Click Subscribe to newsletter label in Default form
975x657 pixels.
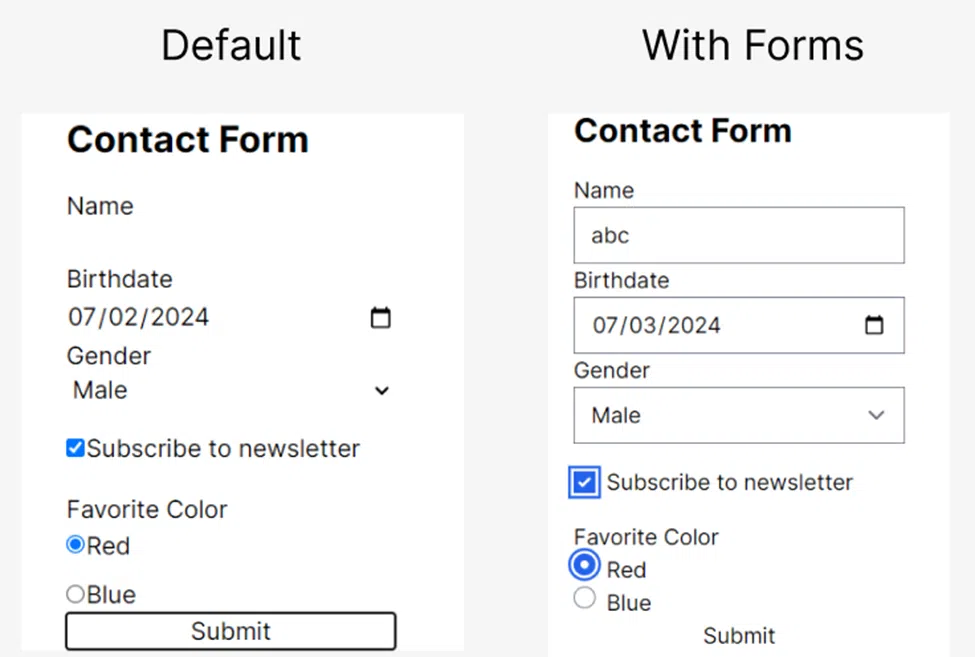223,448
